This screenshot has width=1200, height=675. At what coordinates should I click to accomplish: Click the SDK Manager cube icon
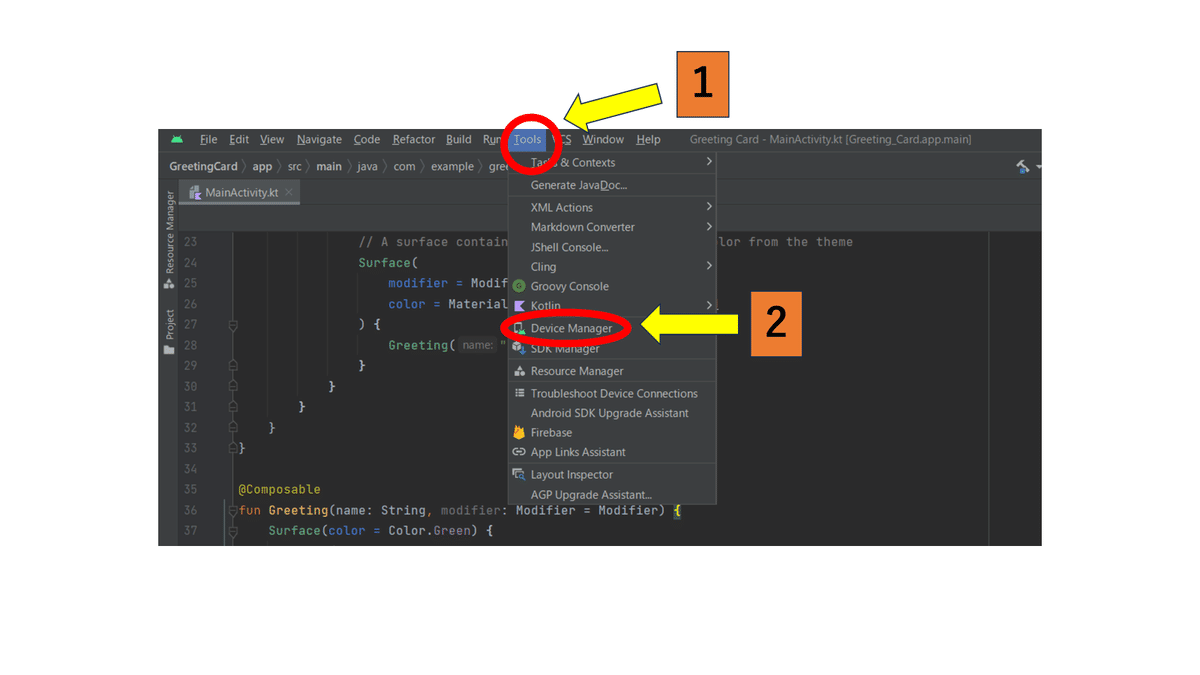(519, 348)
